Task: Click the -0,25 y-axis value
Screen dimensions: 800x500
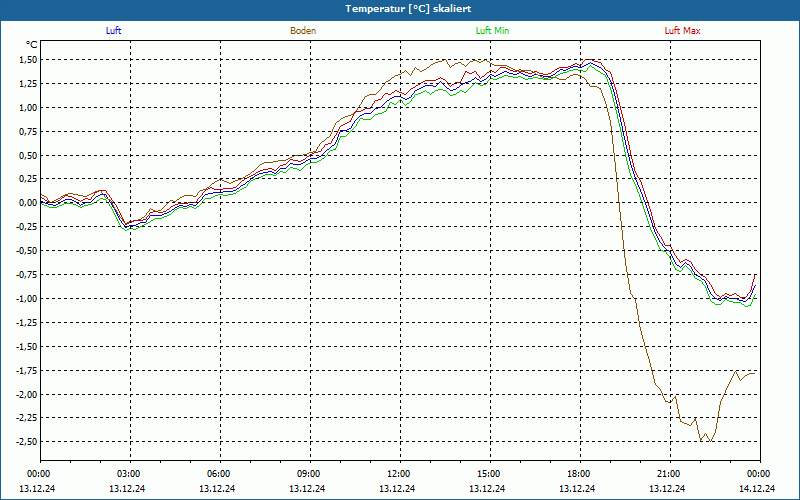Action: (x=27, y=227)
